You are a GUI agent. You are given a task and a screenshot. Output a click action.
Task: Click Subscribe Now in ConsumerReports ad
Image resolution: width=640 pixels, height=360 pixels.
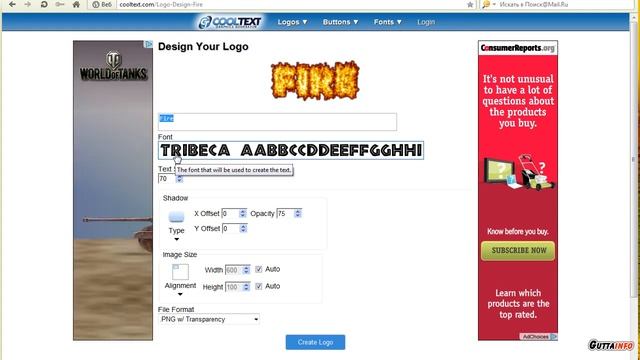click(x=518, y=251)
